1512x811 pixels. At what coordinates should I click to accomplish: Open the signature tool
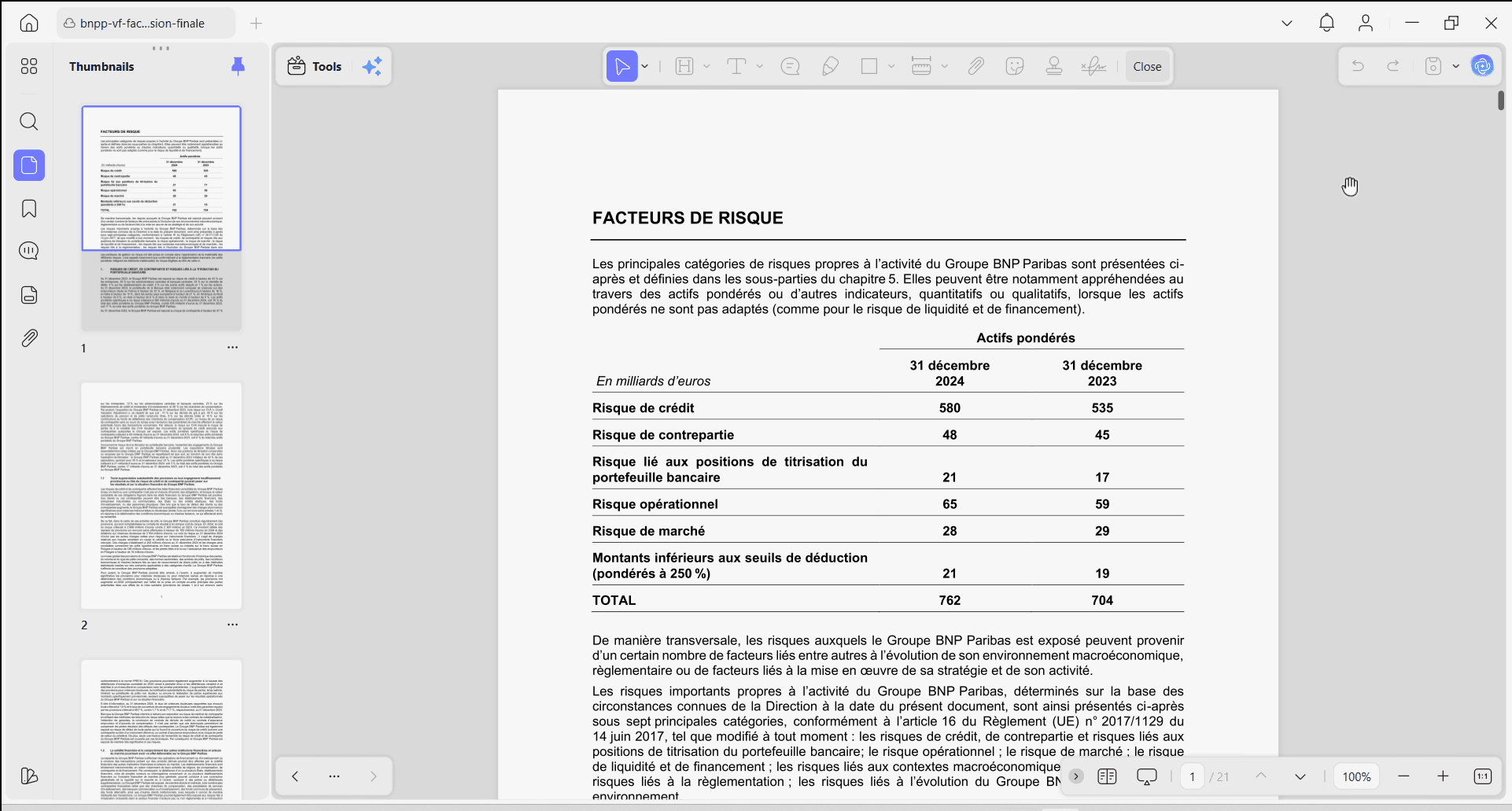1093,67
